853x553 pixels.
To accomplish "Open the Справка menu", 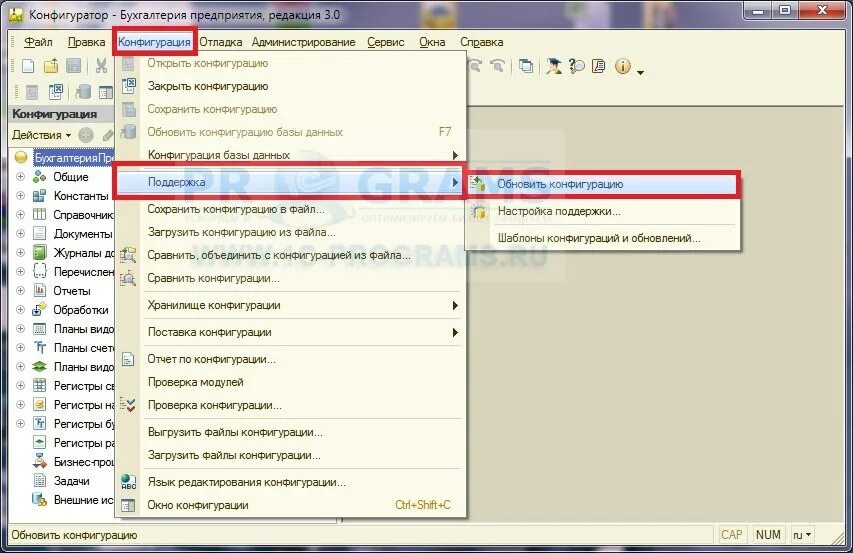I will pos(481,42).
